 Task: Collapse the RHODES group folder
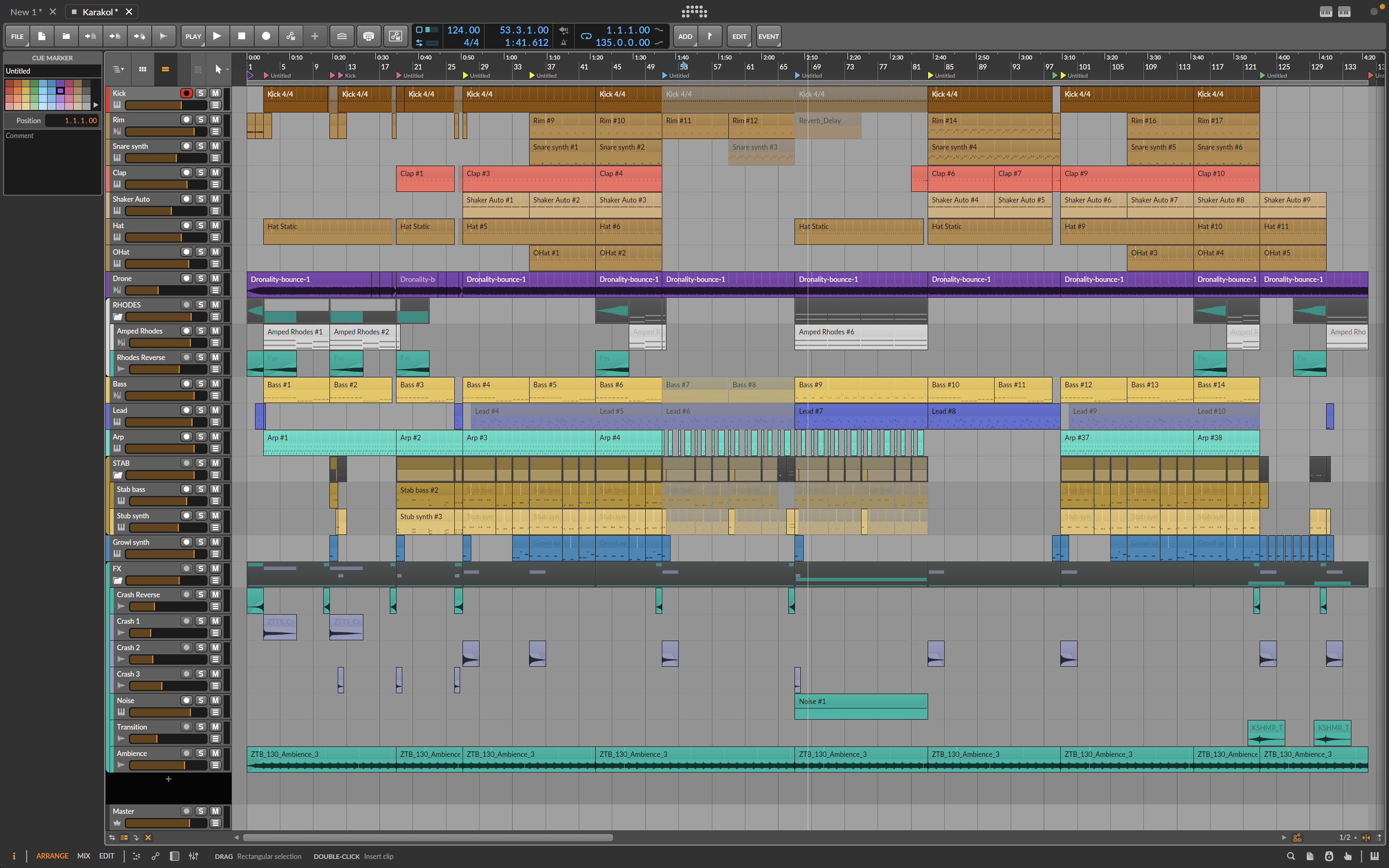[117, 317]
